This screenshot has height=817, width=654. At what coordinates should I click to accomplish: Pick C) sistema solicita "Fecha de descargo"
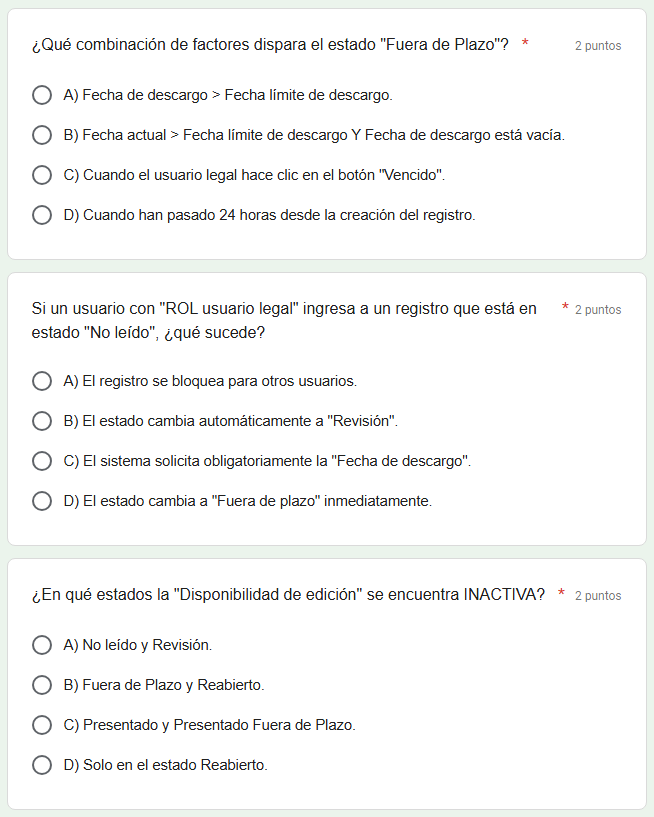42,461
